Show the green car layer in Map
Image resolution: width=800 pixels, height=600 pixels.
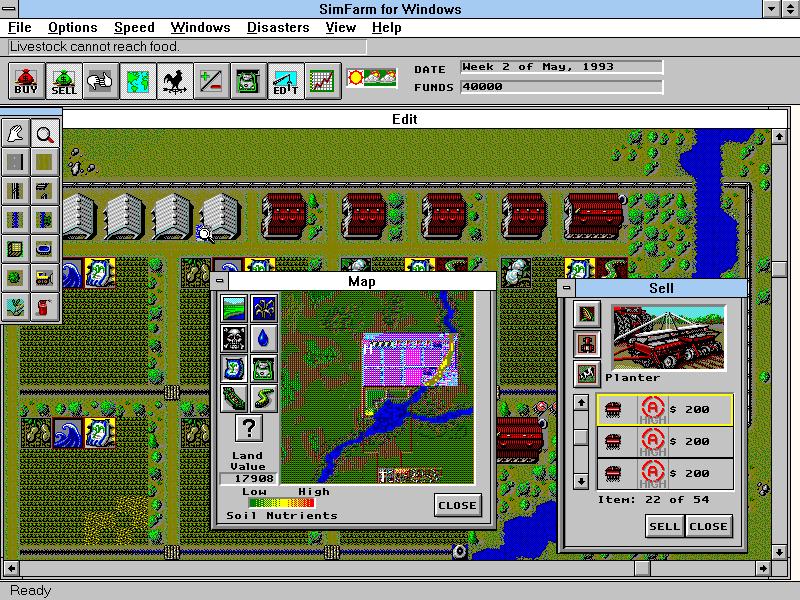click(x=264, y=368)
